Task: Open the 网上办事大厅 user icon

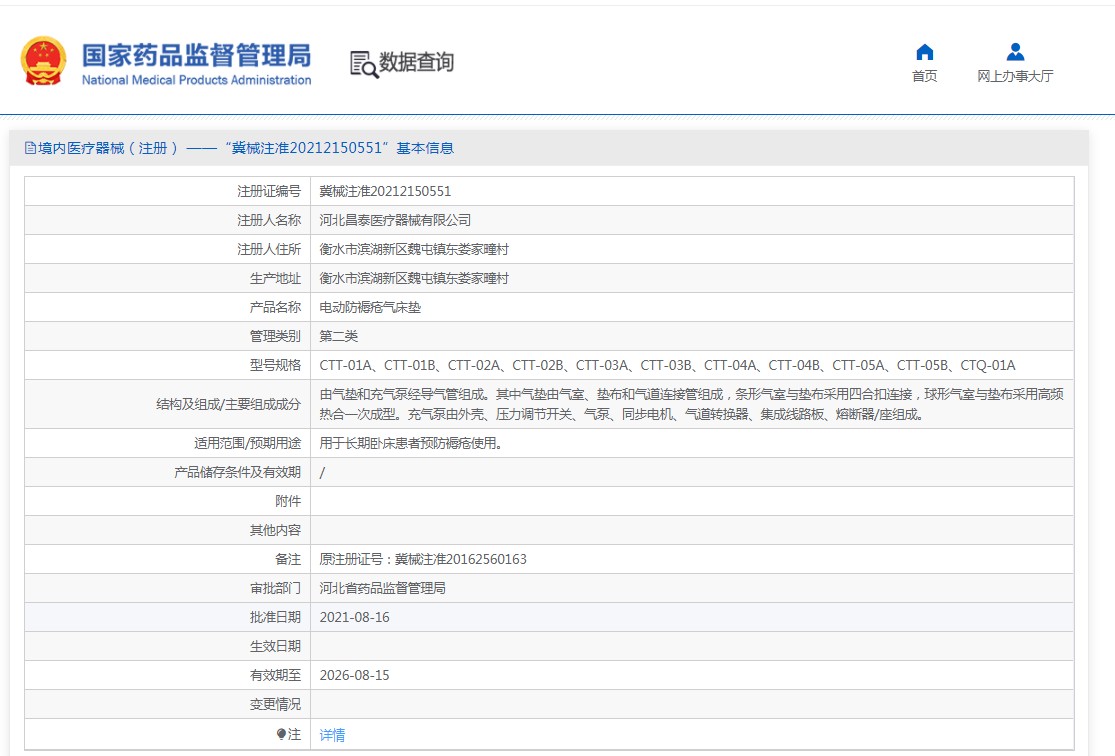Action: [1015, 52]
